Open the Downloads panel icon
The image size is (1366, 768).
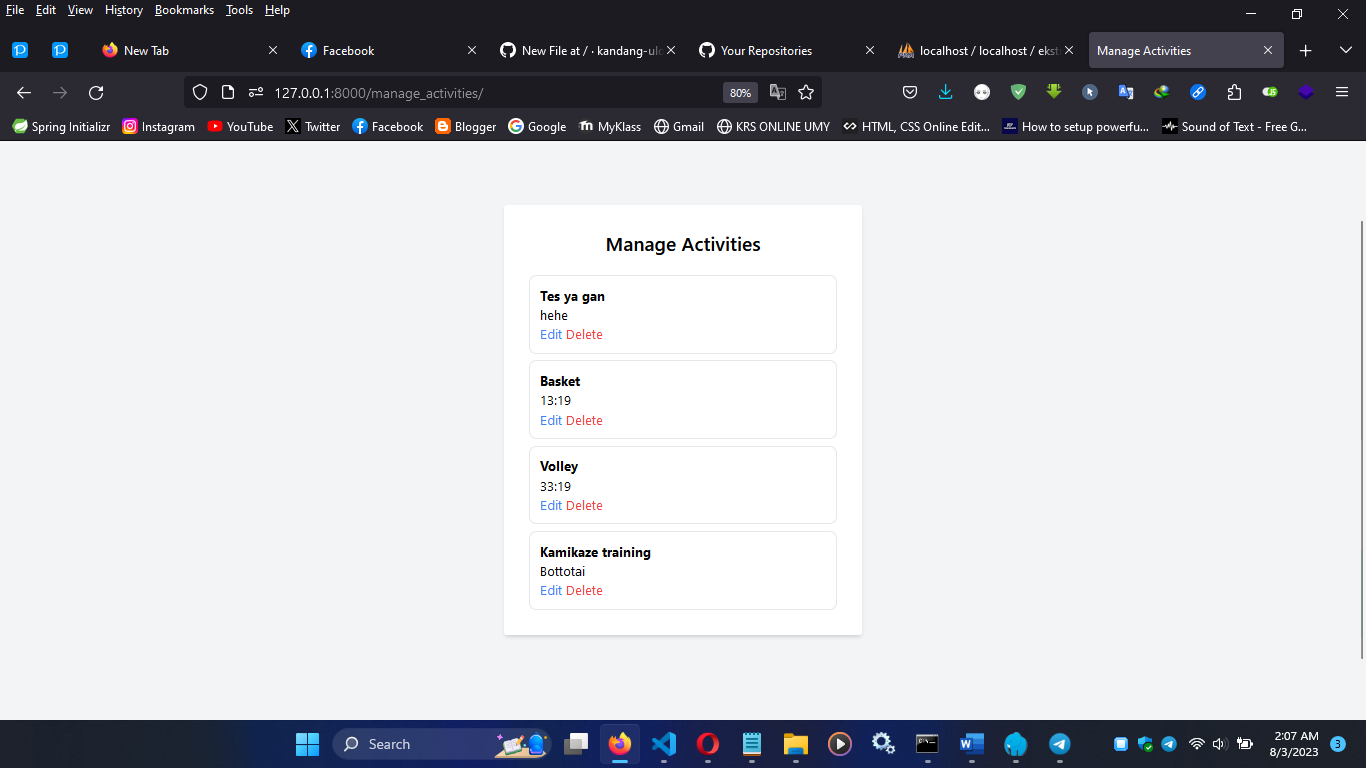click(946, 92)
